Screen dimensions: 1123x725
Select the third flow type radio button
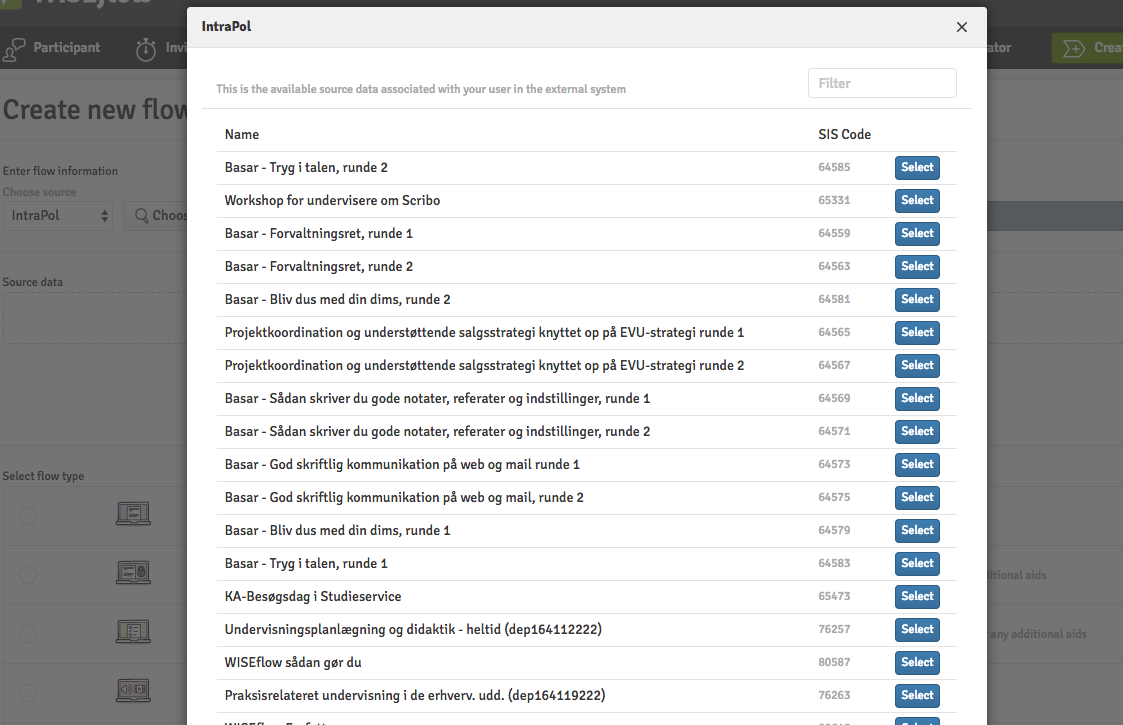click(x=28, y=633)
